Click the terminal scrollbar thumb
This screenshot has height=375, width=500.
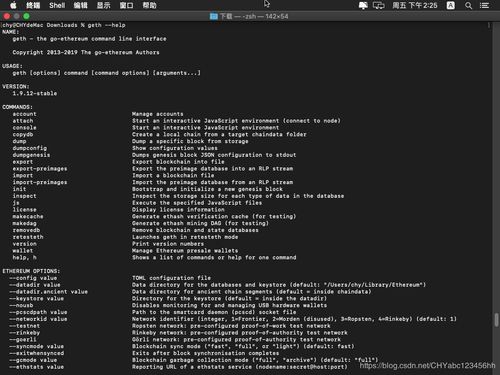(x=496, y=319)
